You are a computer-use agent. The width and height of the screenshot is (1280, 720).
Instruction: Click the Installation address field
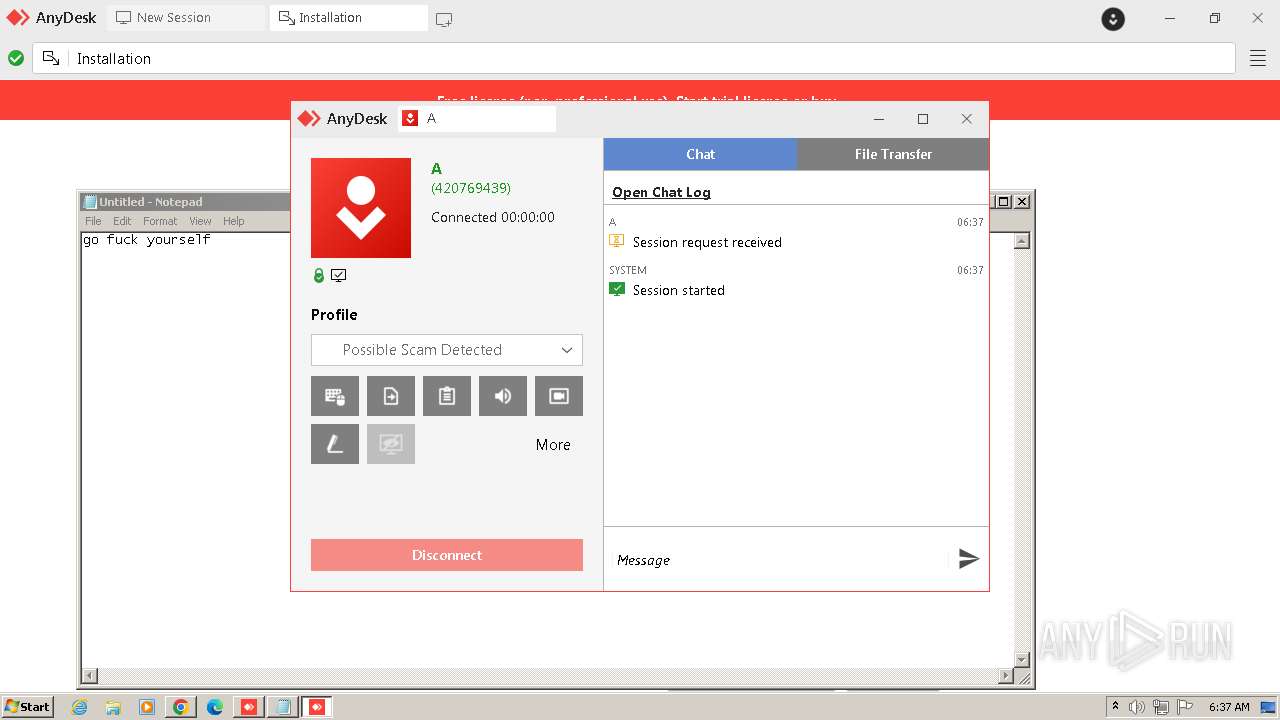coord(634,58)
